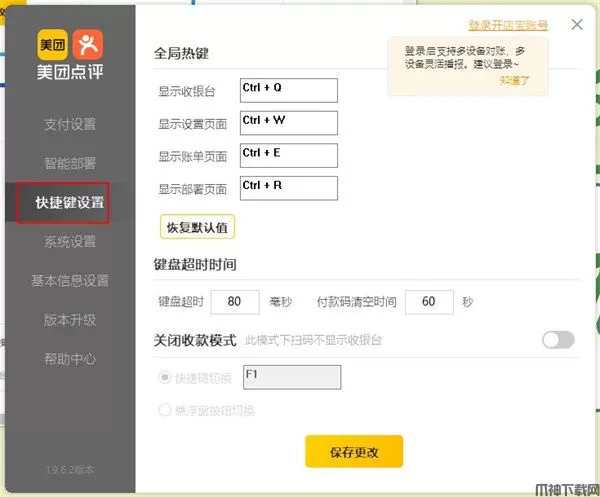600x497 pixels.
Task: Open 智能部署 settings tab
Action: pos(70,163)
